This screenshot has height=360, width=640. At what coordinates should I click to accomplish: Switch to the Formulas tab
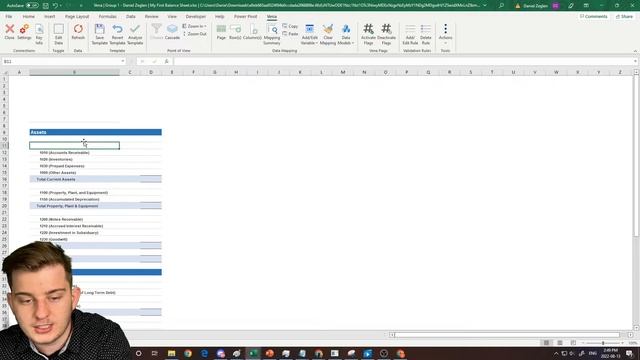(x=107, y=16)
